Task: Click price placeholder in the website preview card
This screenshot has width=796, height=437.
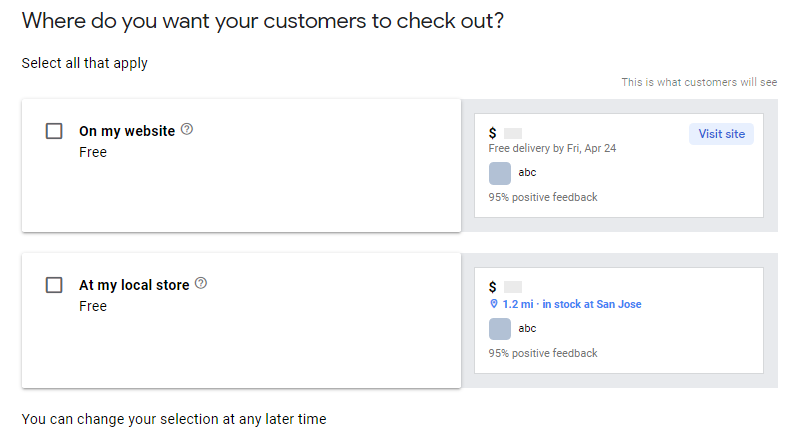Action: pos(513,133)
